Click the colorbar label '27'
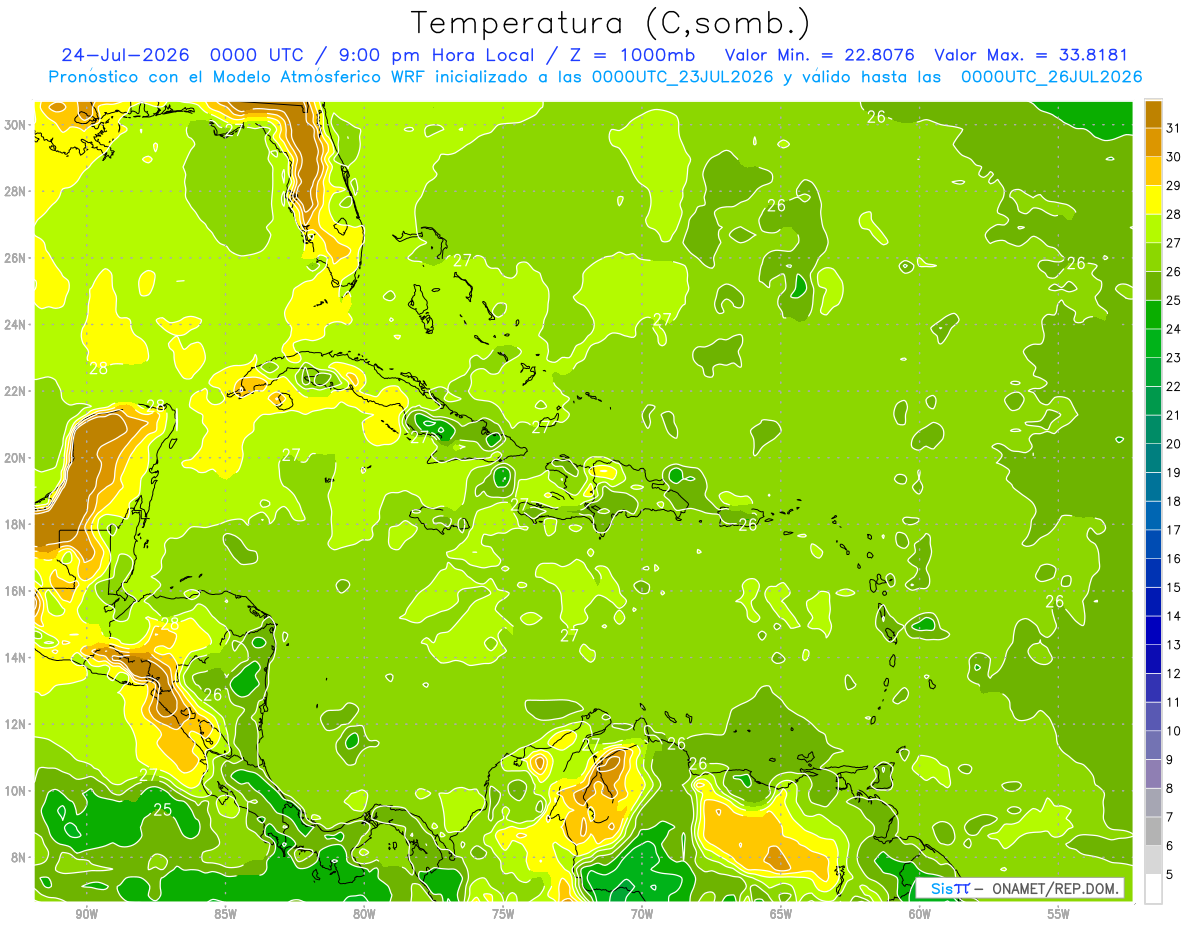1200x927 pixels. click(1174, 243)
